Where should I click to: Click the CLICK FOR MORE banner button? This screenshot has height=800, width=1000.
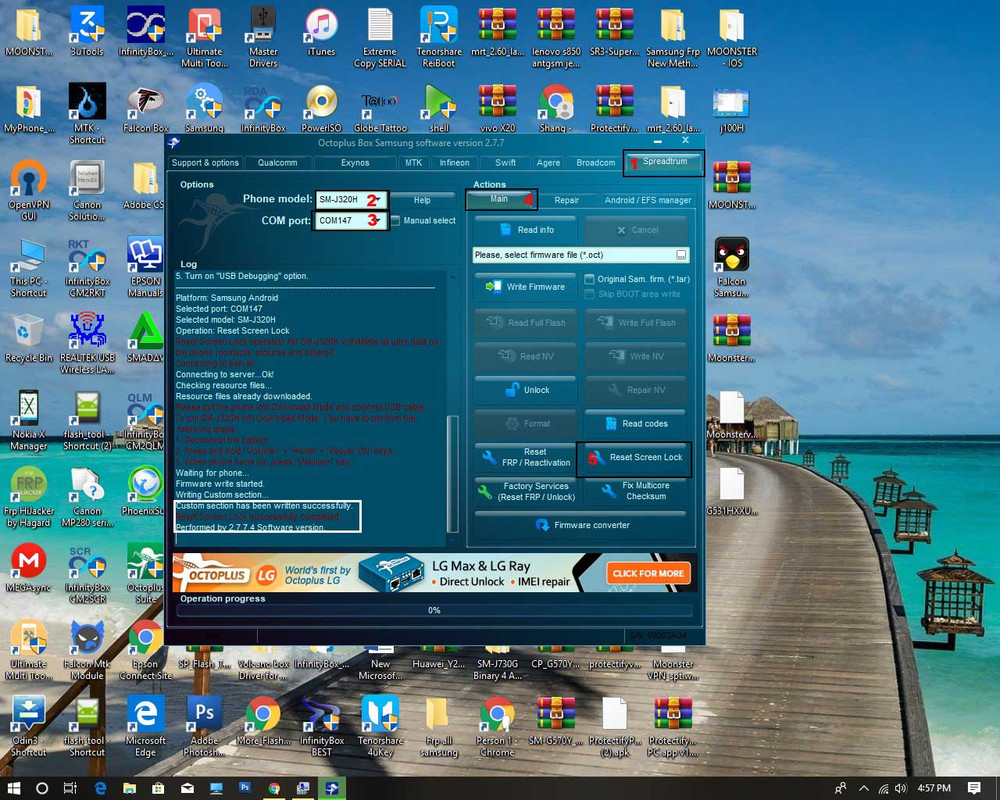pyautogui.click(x=648, y=573)
